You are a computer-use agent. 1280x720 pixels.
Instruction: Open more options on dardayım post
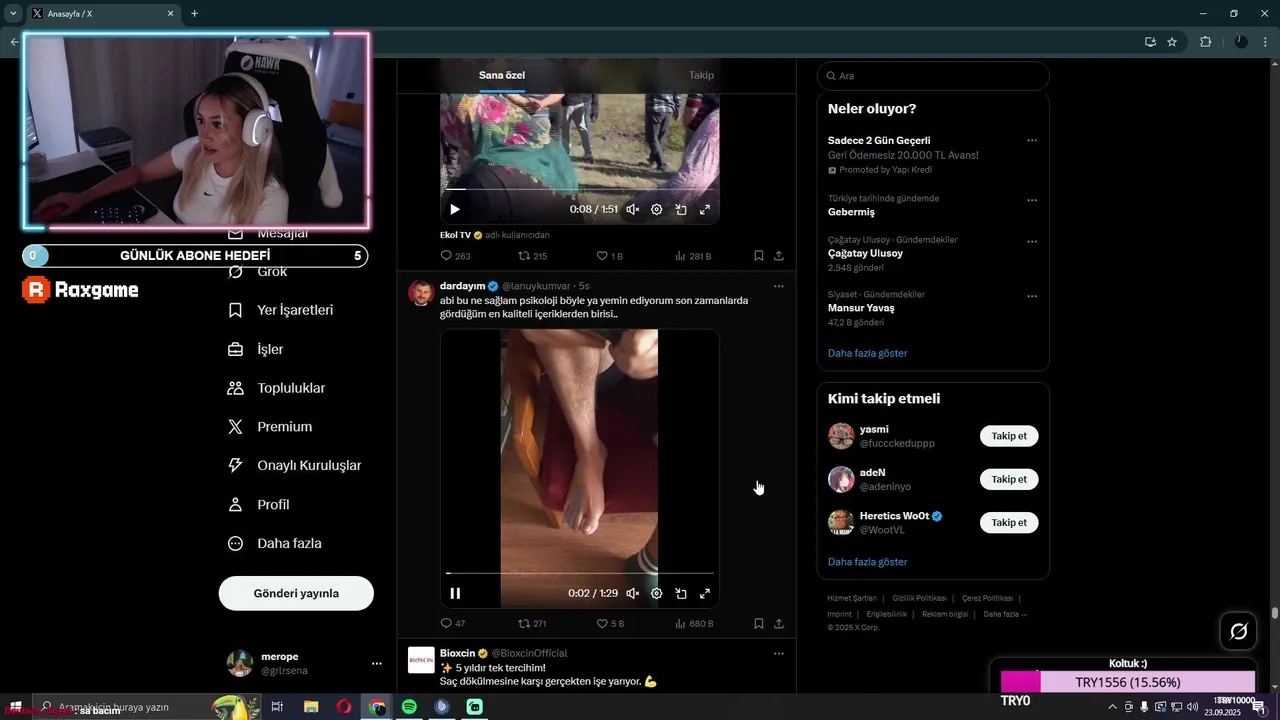click(779, 286)
